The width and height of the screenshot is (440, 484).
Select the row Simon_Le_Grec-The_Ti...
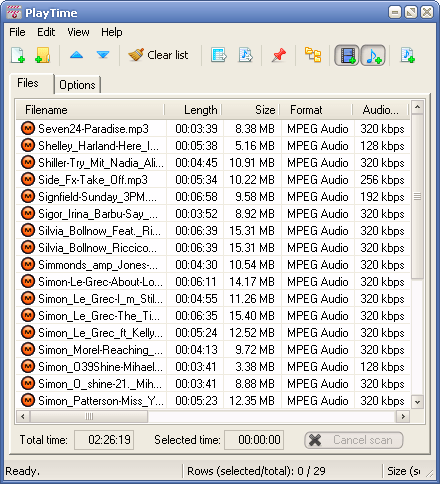click(x=213, y=316)
